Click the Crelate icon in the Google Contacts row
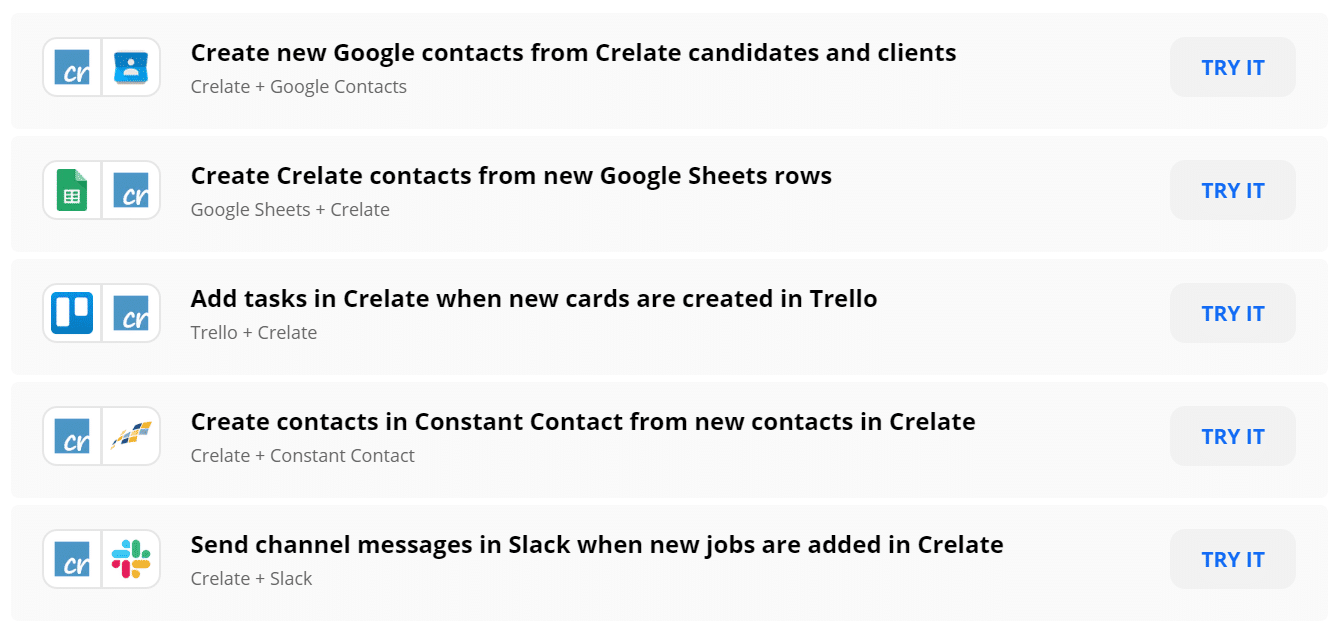Image resolution: width=1337 pixels, height=633 pixels. point(73,67)
